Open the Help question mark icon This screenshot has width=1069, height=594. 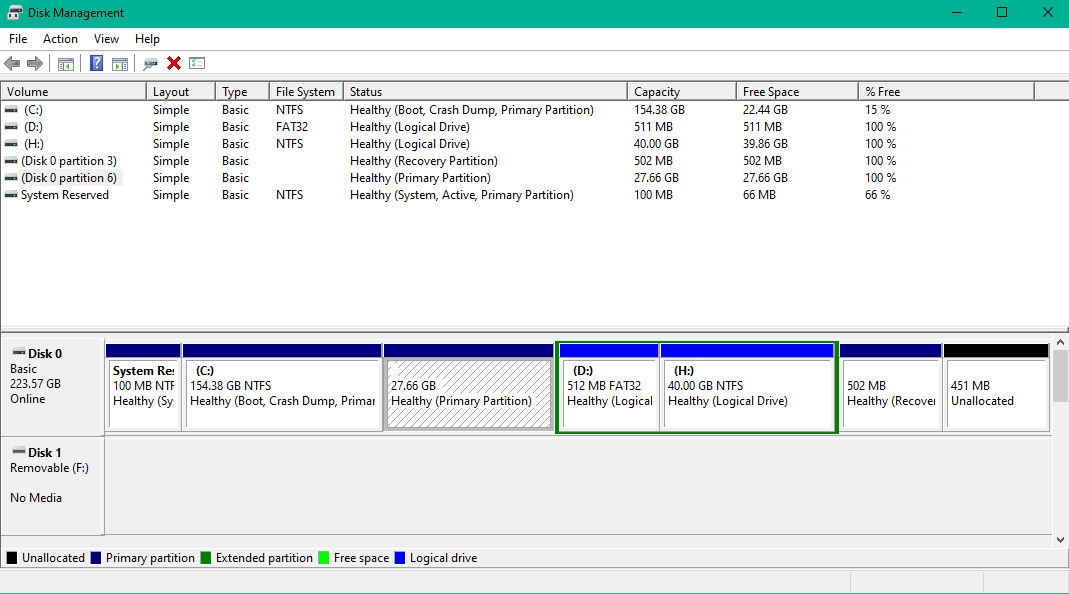coord(97,63)
